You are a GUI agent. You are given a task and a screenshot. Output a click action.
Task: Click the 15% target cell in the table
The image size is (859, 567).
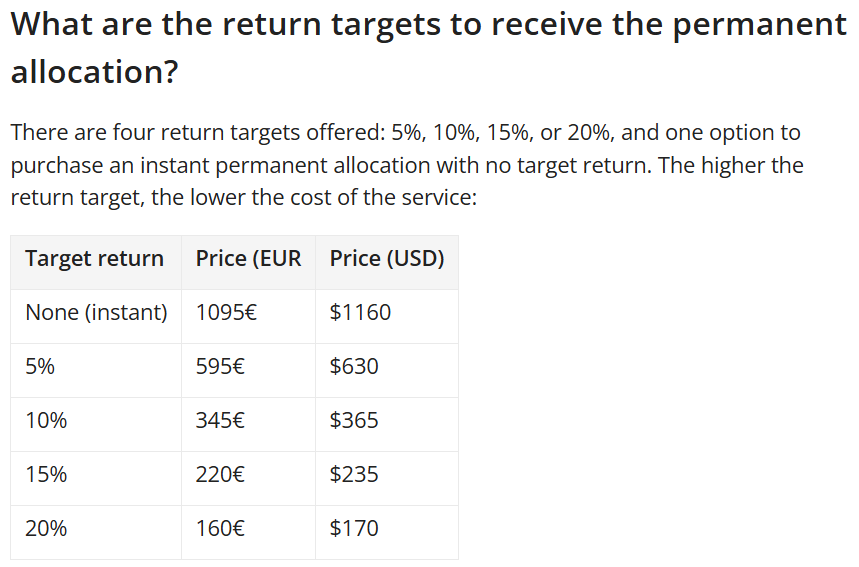pyautogui.click(x=46, y=475)
